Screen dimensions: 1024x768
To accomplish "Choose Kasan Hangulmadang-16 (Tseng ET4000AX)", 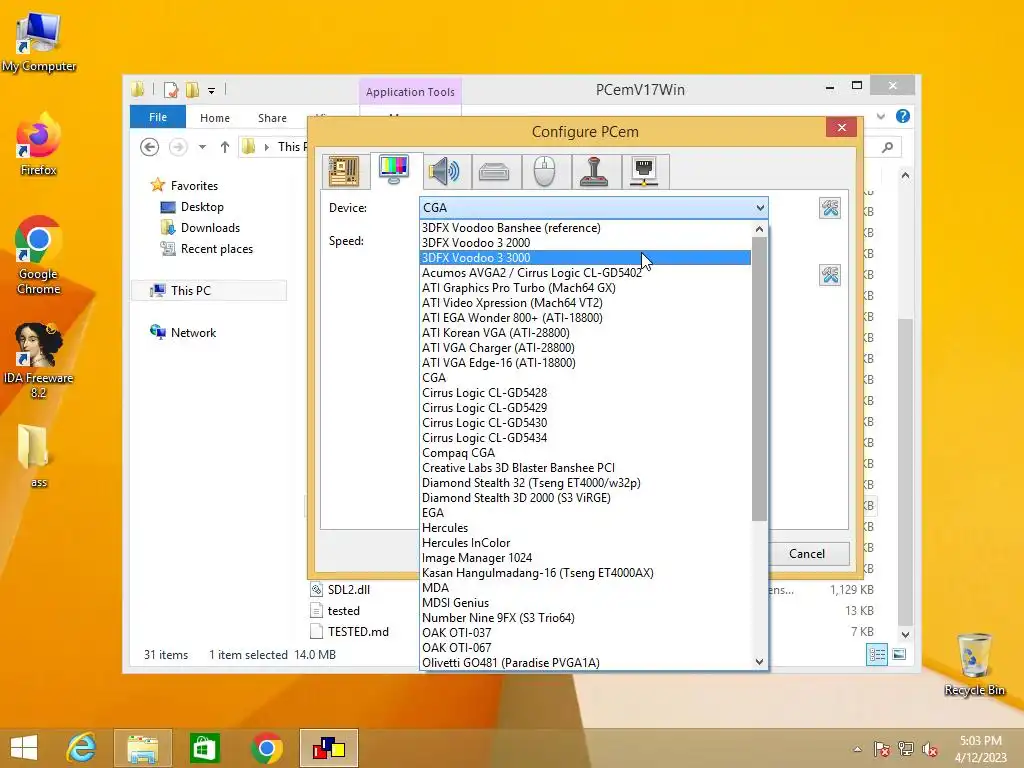I will pyautogui.click(x=585, y=573).
